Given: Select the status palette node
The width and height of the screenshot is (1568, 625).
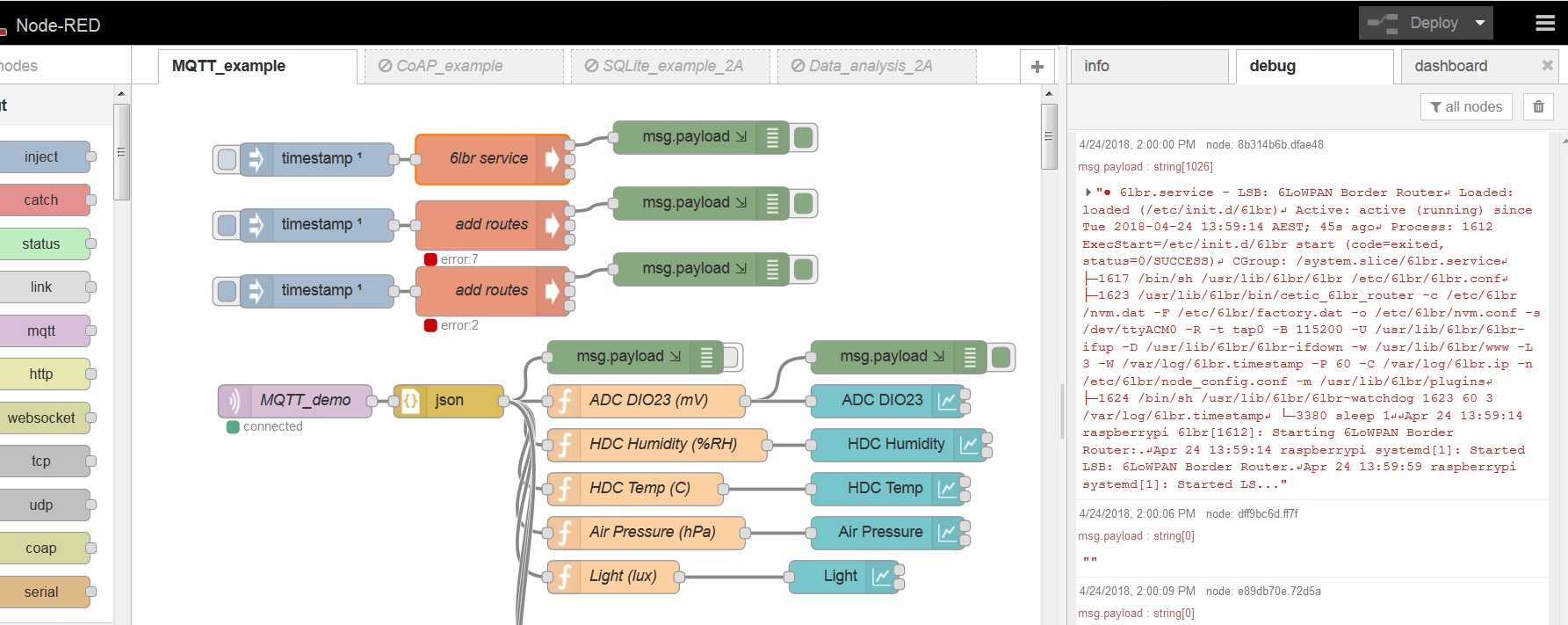Looking at the screenshot, I should pyautogui.click(x=46, y=243).
